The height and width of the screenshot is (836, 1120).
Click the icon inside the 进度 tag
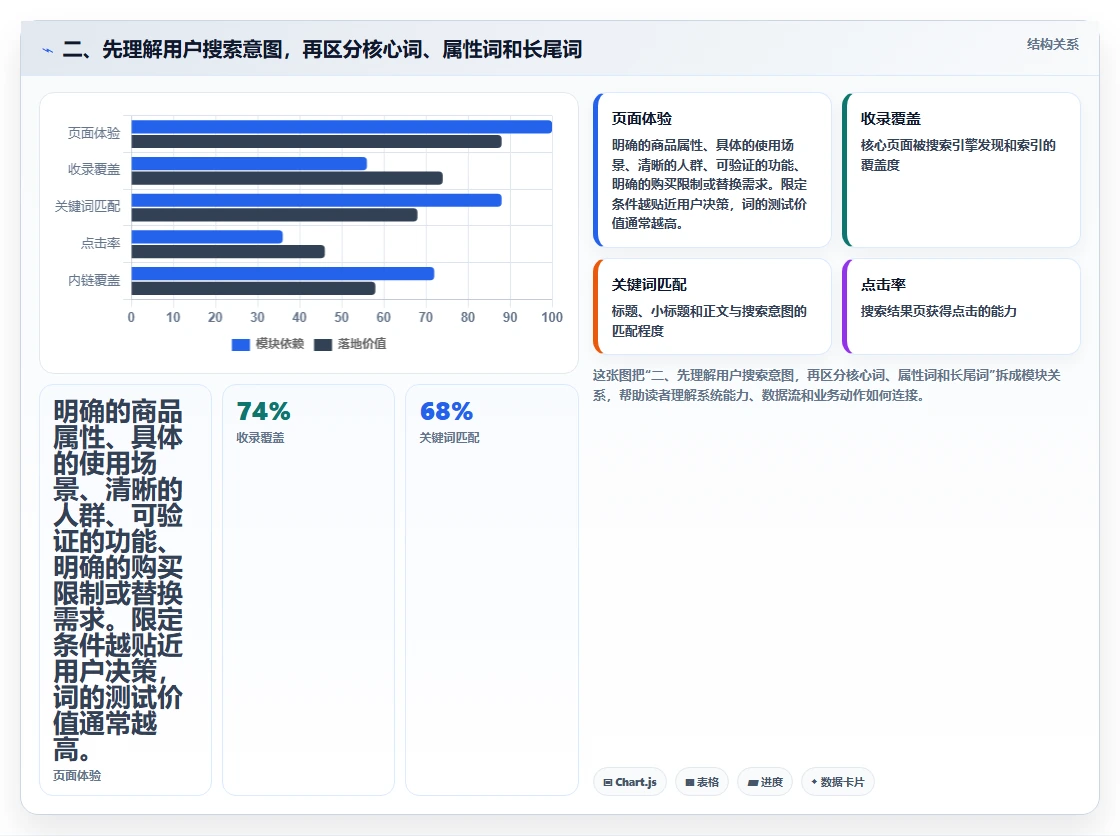click(x=752, y=783)
